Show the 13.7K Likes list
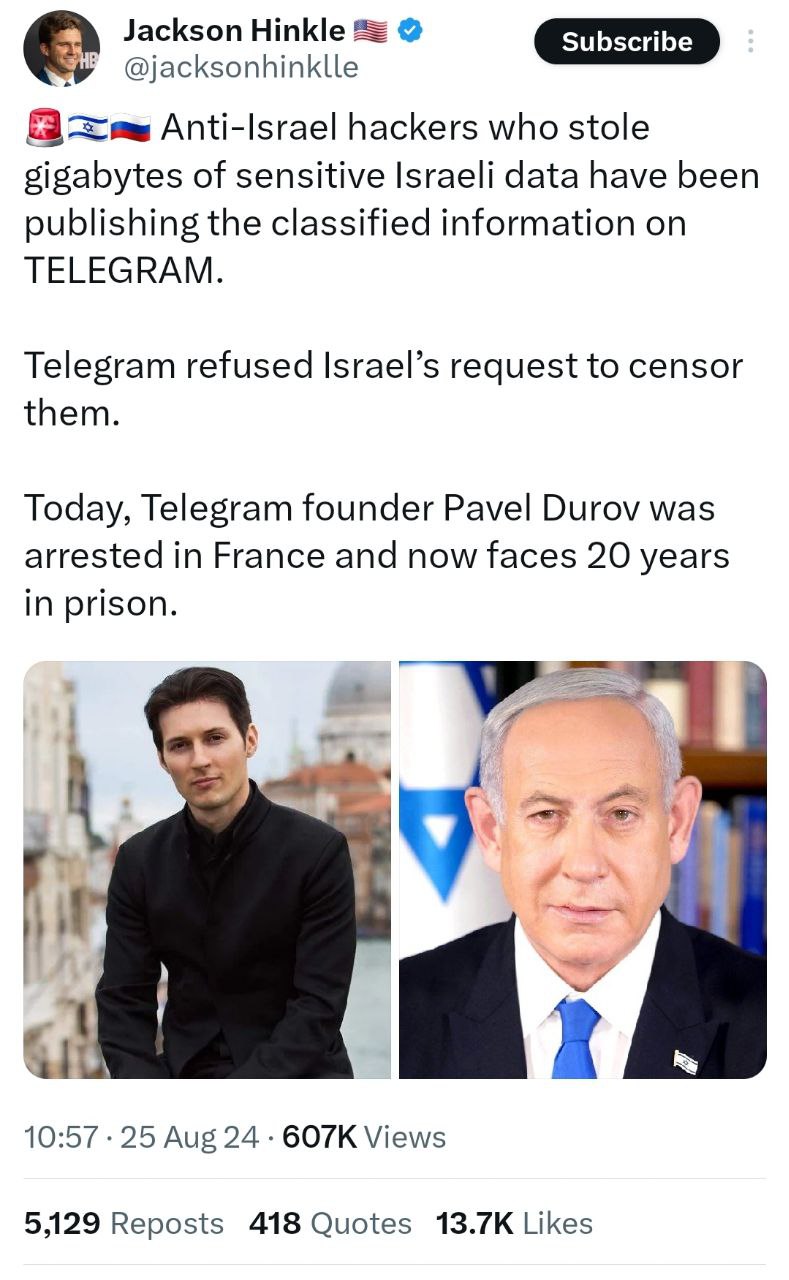 click(x=515, y=1223)
